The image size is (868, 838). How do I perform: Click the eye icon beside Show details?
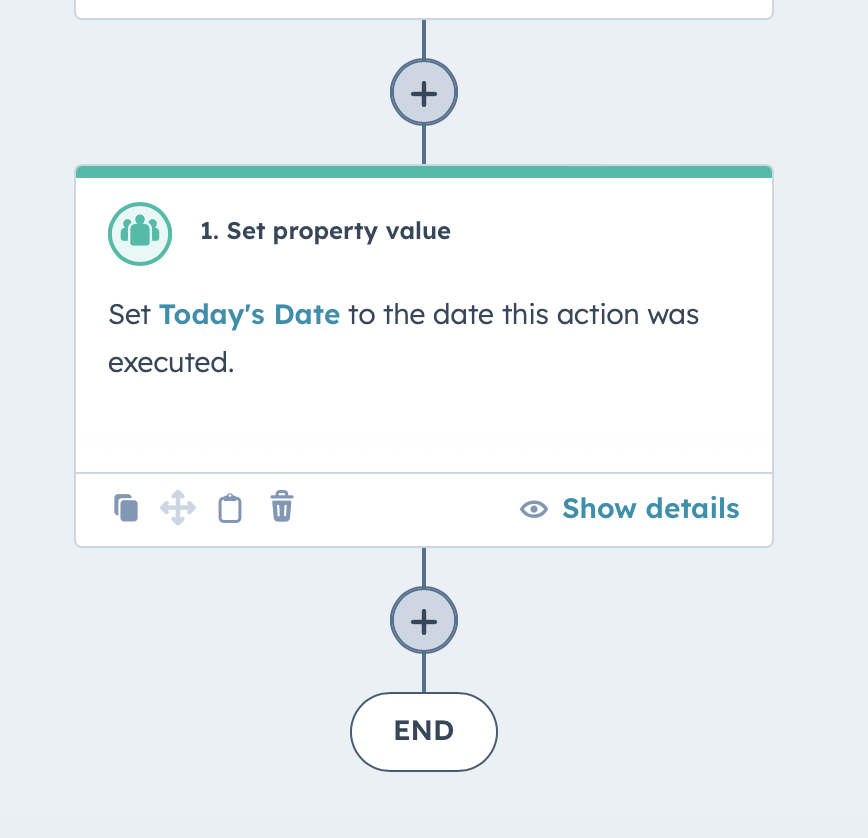point(533,509)
